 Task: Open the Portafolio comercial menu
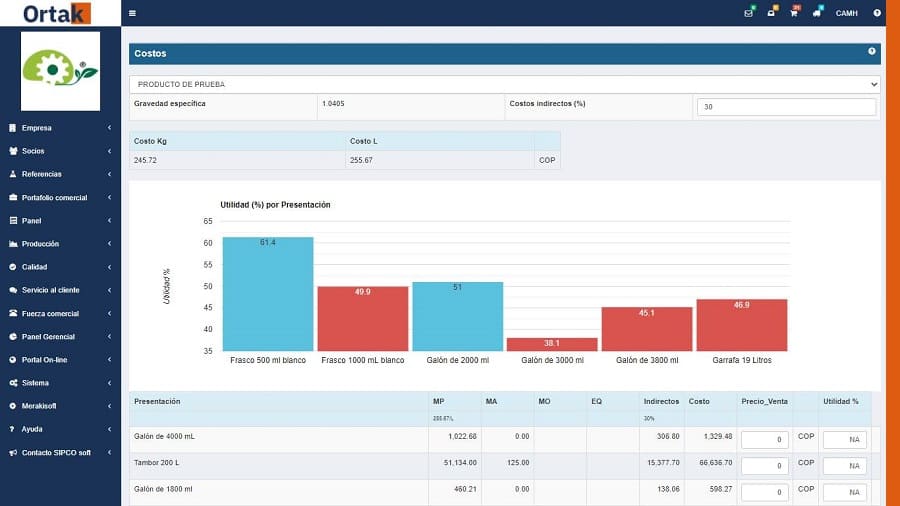coord(59,198)
